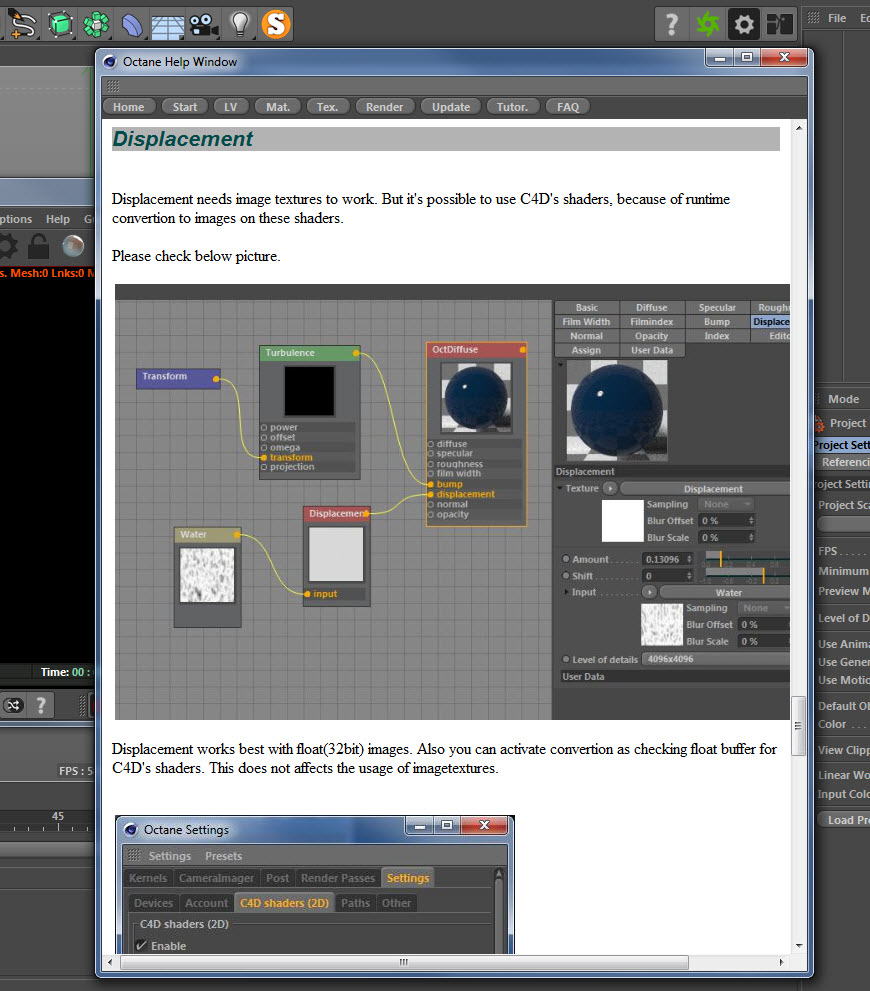Open the File menu on the right panel

tap(837, 18)
